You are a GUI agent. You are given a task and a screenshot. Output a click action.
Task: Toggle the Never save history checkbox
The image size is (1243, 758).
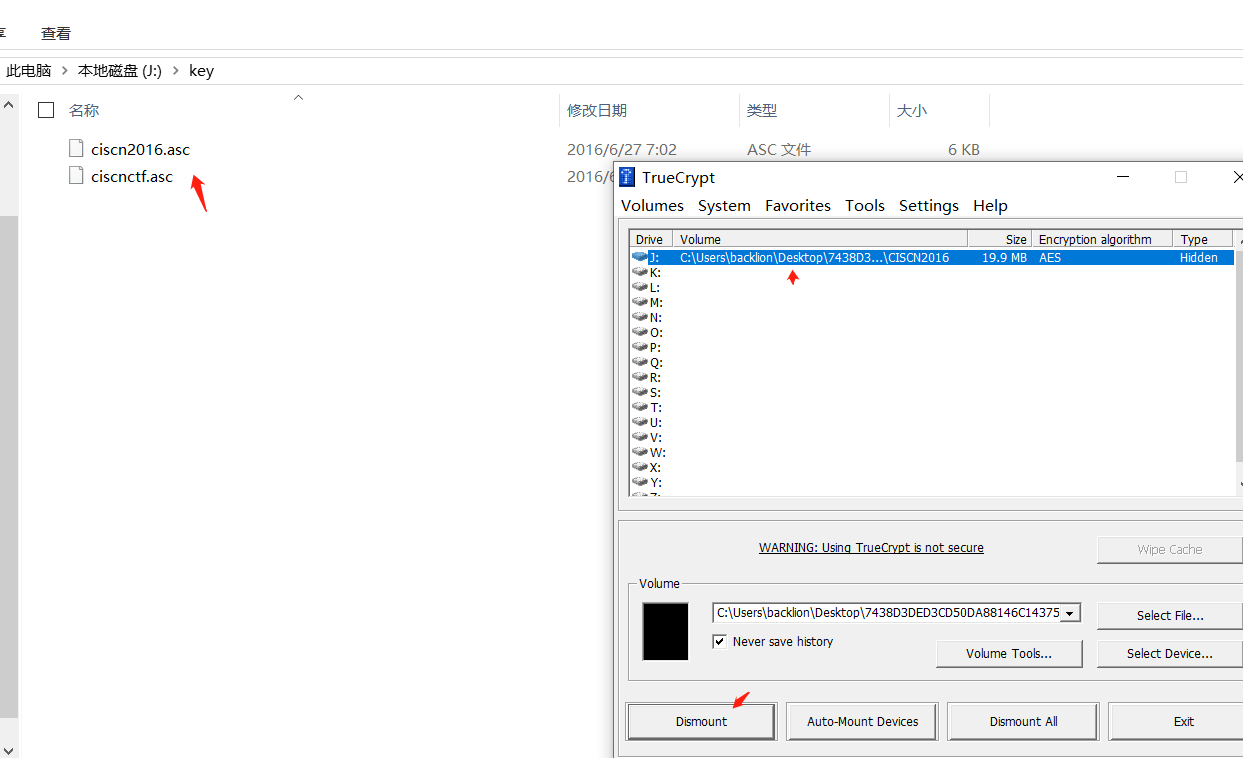[x=719, y=641]
